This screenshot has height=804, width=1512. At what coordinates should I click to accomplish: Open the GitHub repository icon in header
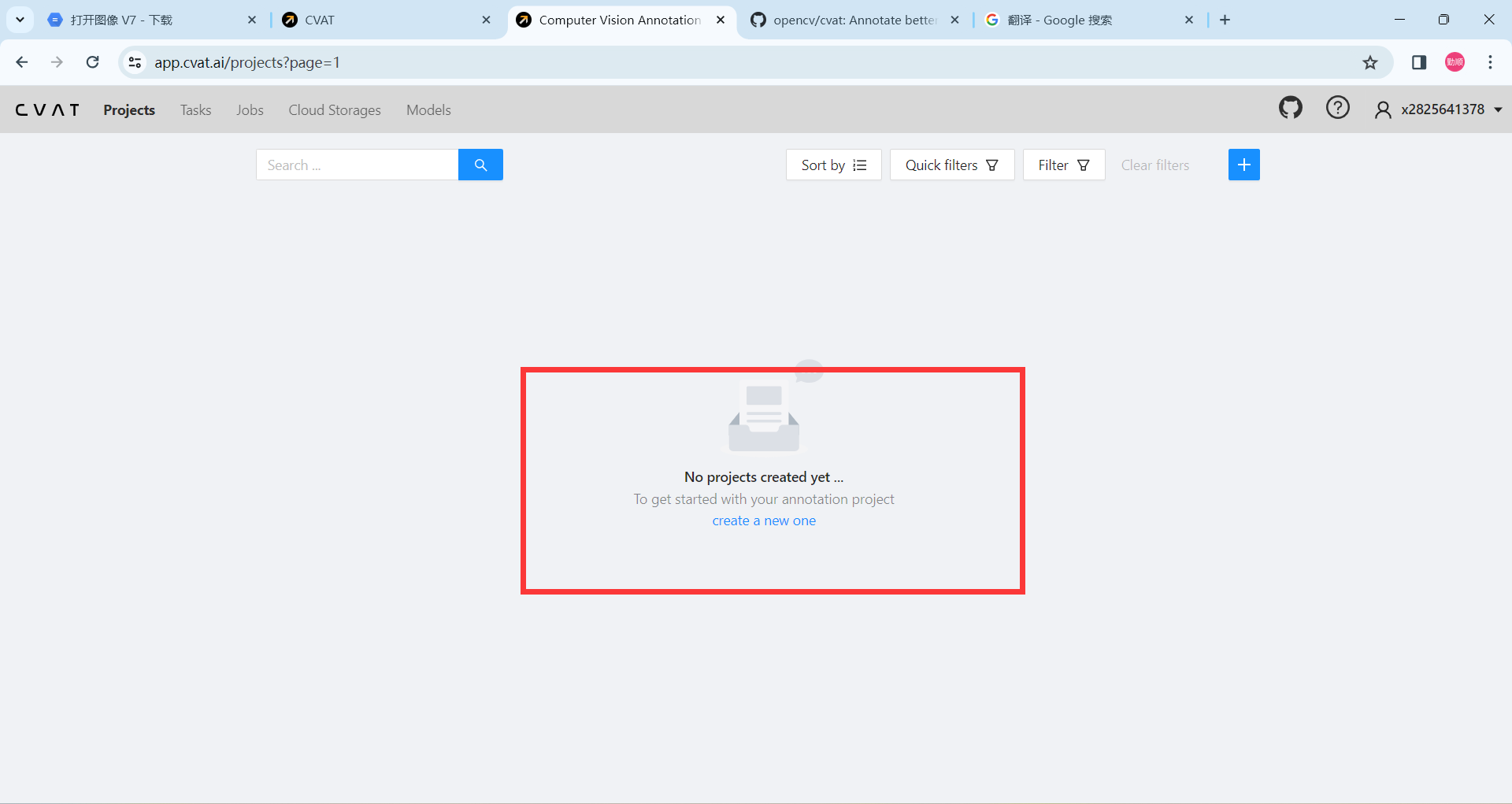[1290, 108]
